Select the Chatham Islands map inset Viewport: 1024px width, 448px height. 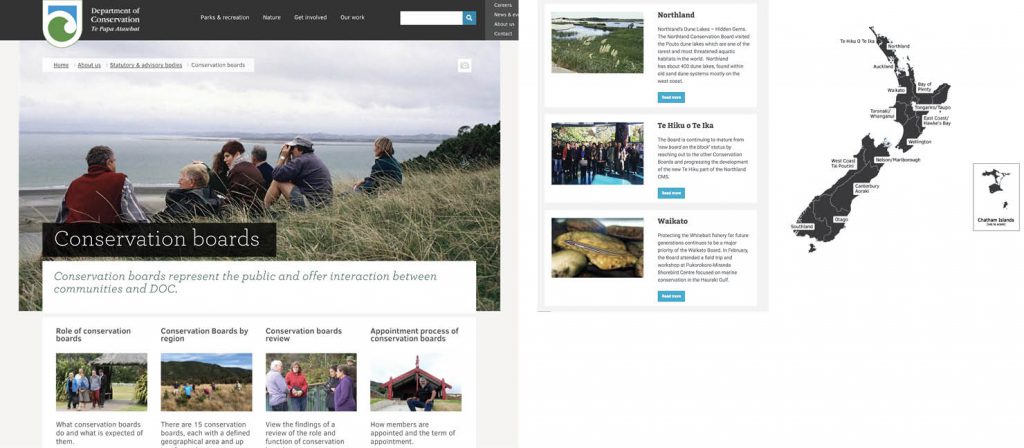996,197
